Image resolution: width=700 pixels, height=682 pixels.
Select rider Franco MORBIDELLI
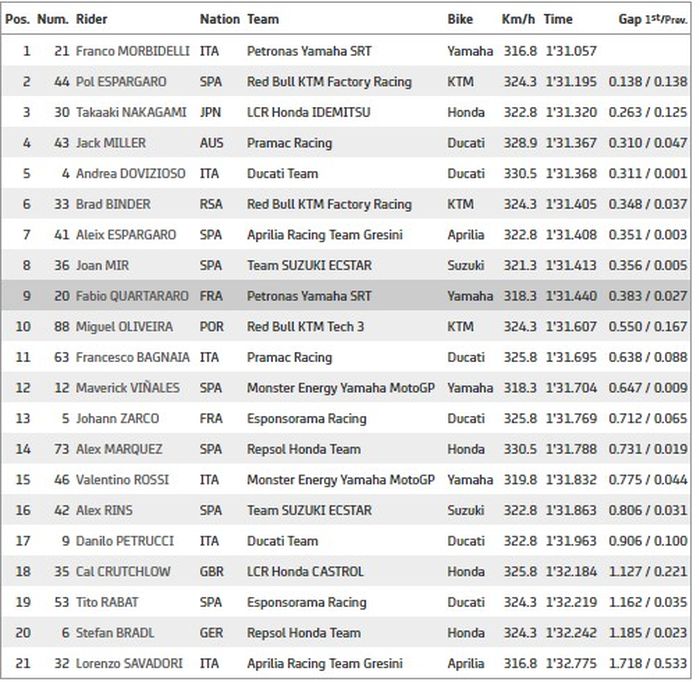133,51
